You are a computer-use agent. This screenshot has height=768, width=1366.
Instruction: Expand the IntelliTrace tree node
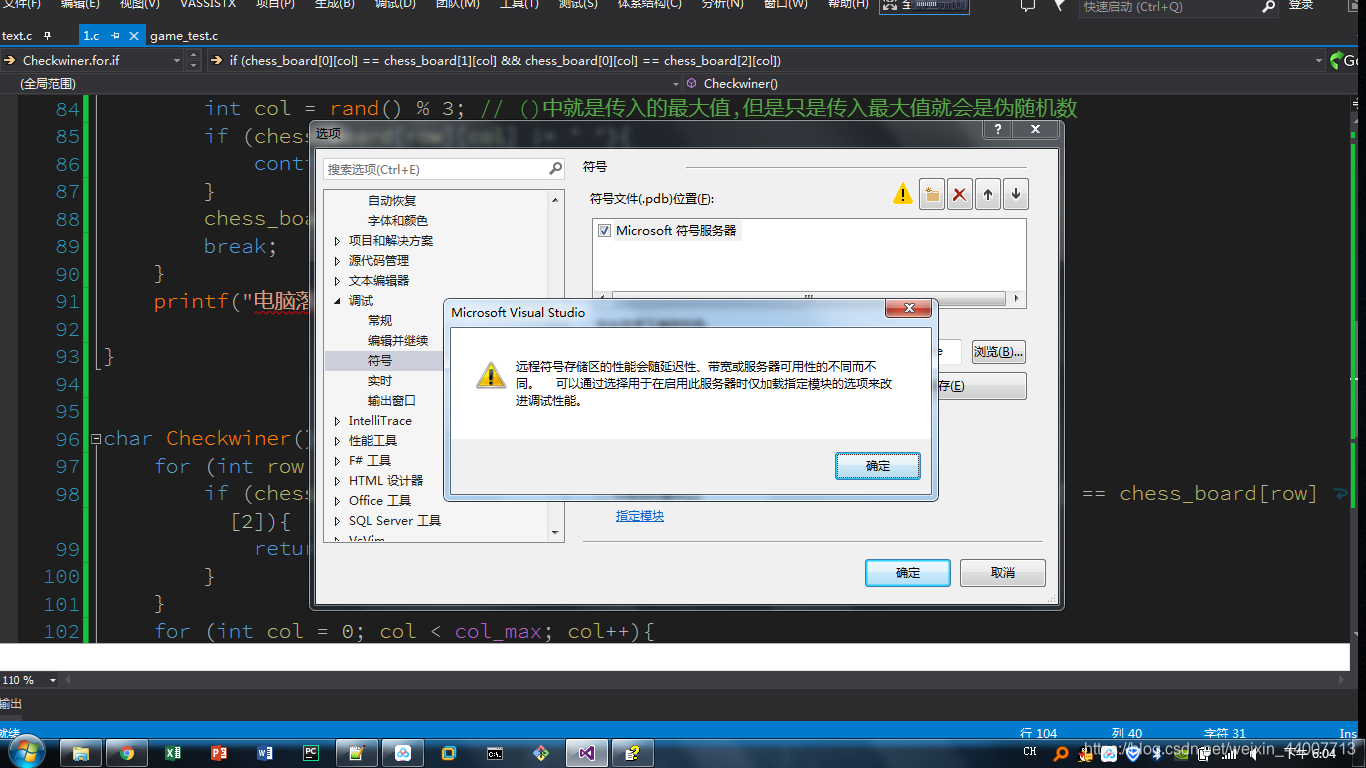point(338,421)
